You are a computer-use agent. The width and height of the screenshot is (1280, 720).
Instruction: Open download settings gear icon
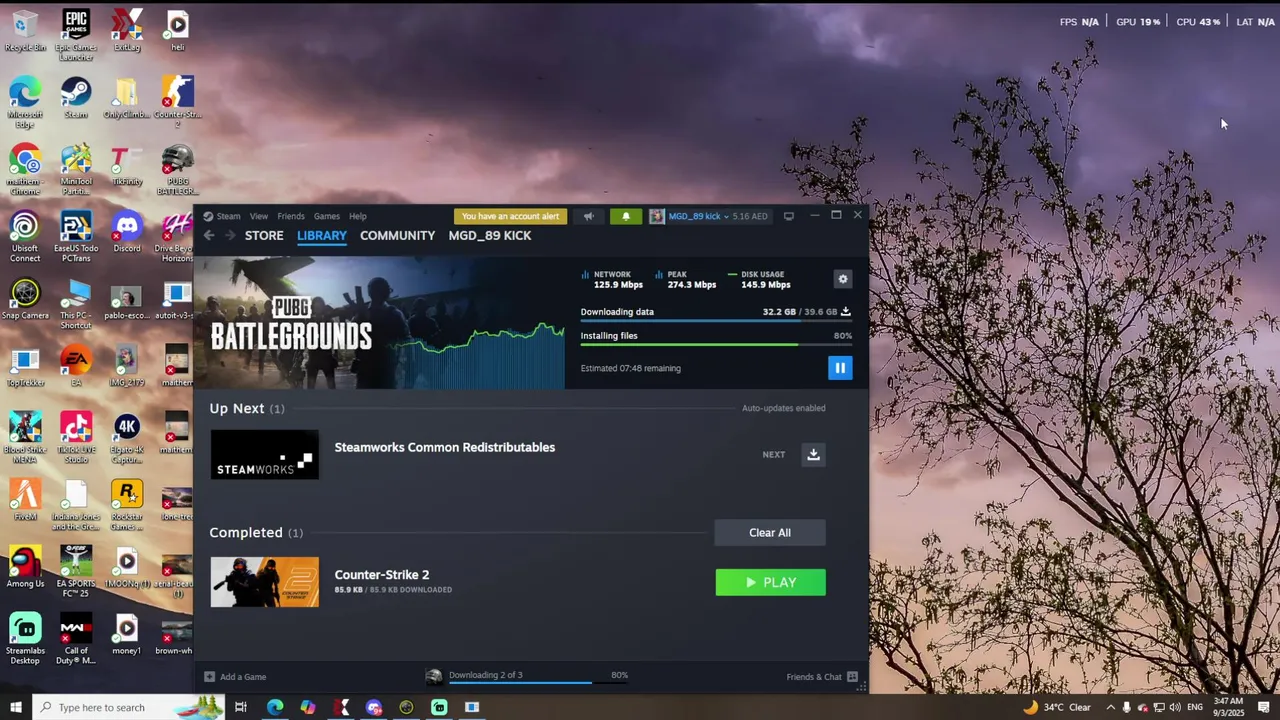tap(843, 280)
